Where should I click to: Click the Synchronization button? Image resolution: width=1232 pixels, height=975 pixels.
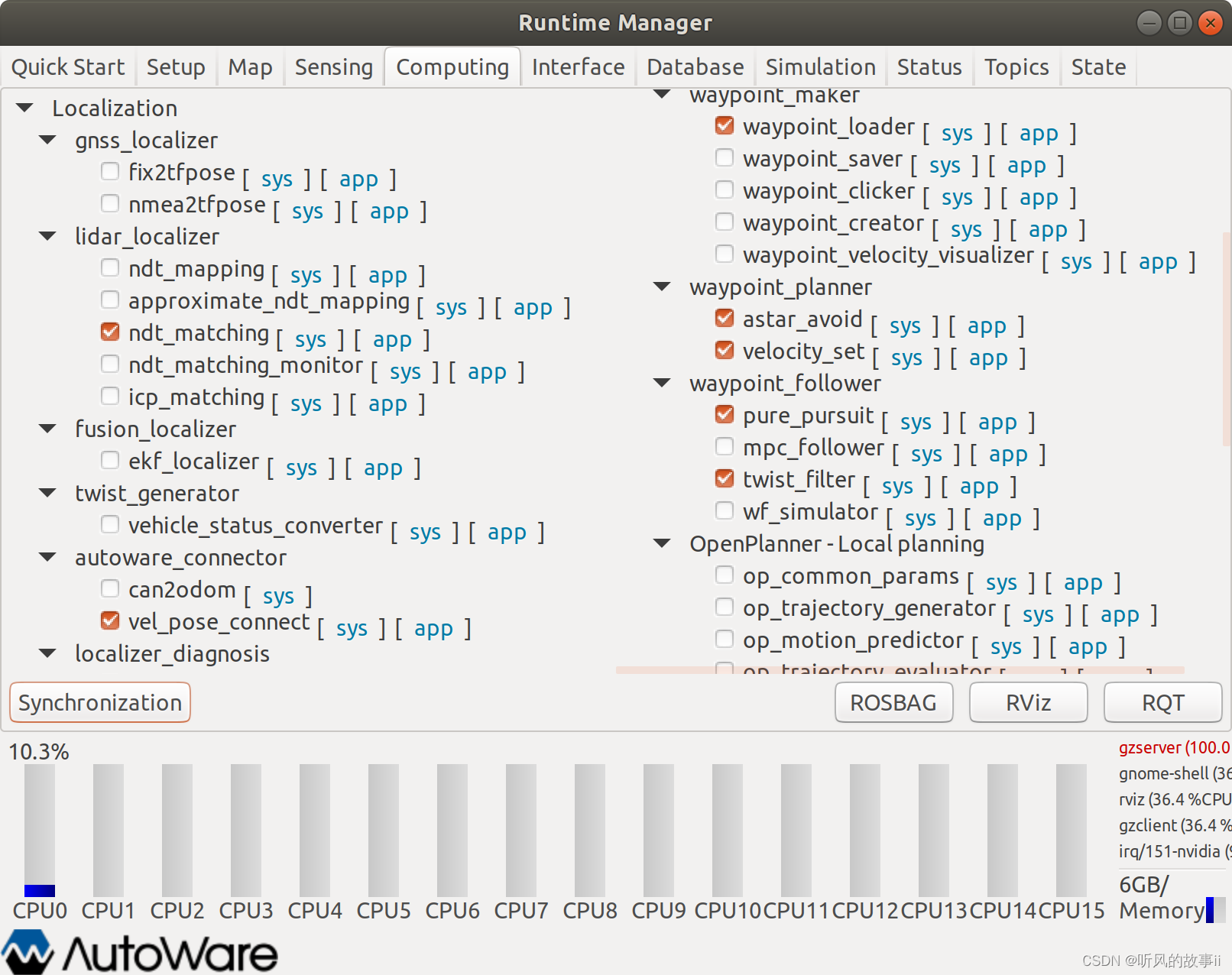point(99,701)
